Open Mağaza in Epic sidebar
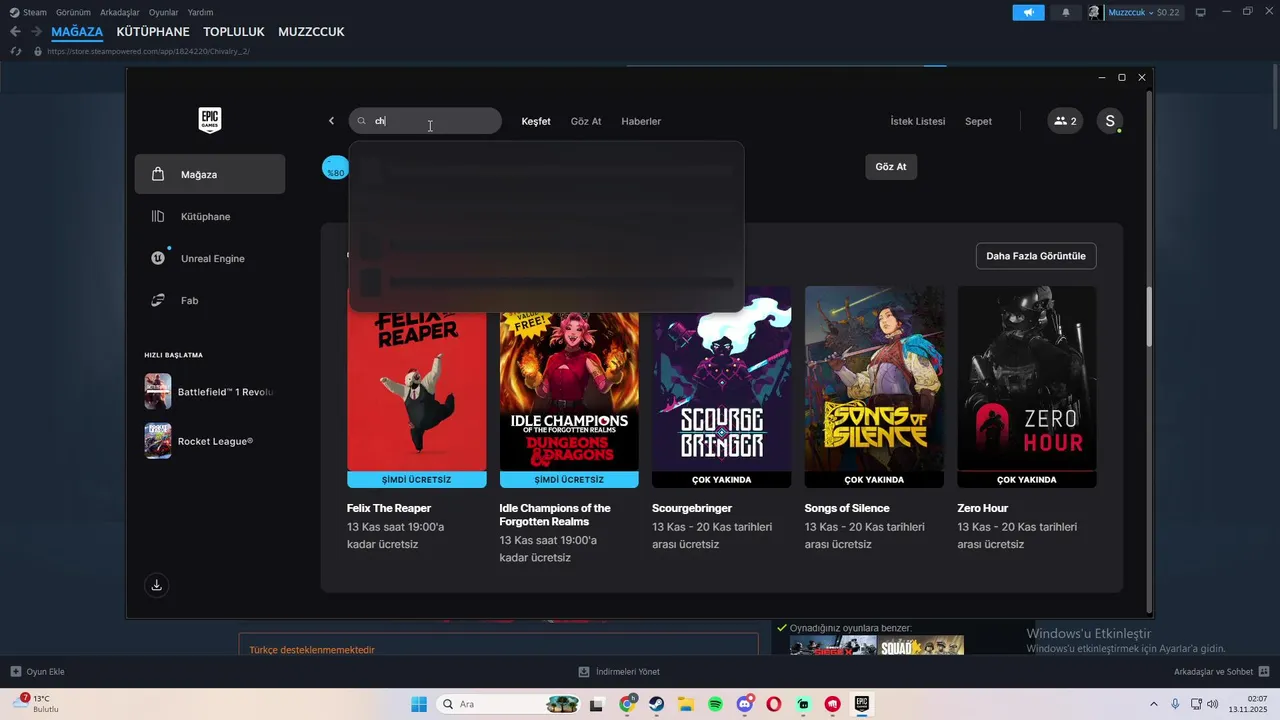The image size is (1280, 720). (x=210, y=174)
